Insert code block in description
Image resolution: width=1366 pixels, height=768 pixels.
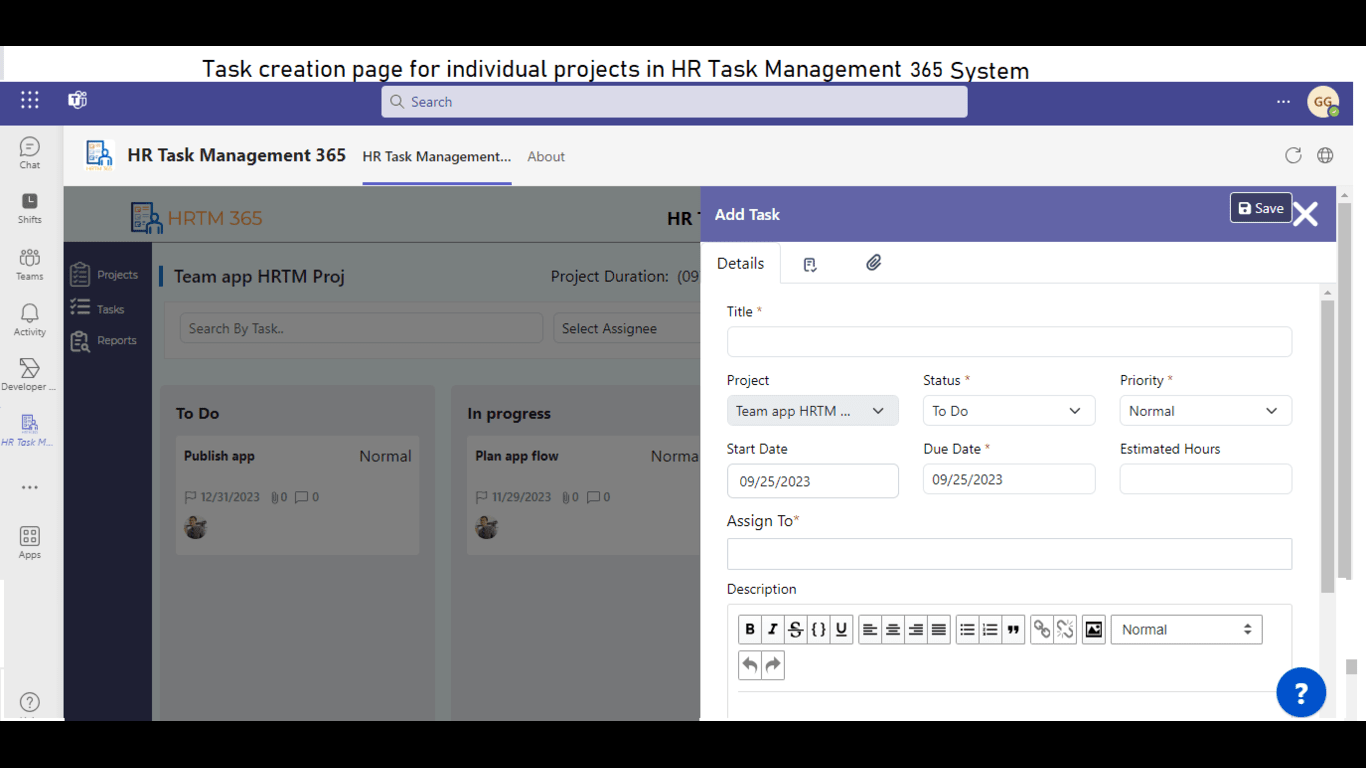click(818, 629)
